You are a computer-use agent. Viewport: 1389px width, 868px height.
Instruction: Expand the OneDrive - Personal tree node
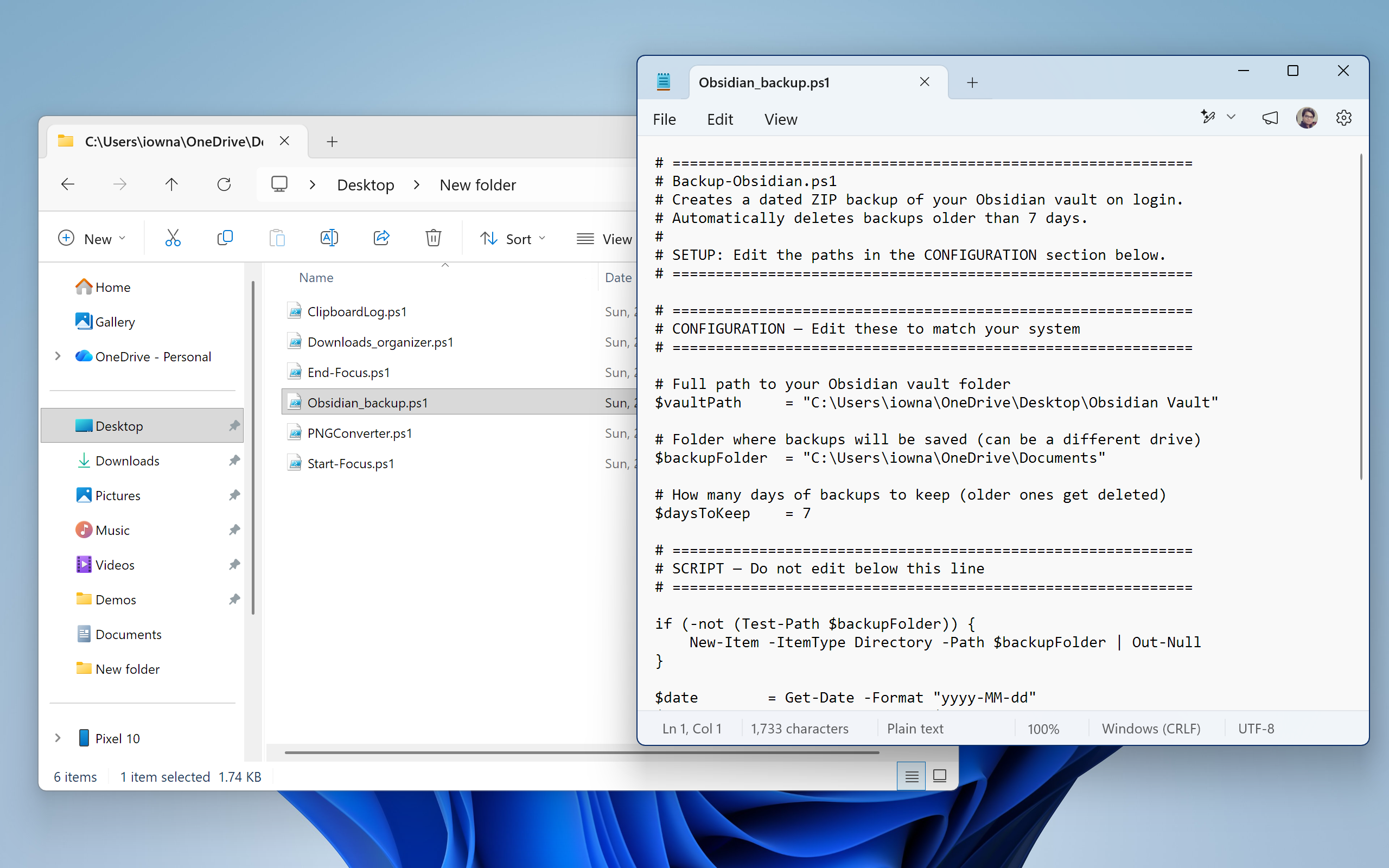tap(58, 356)
